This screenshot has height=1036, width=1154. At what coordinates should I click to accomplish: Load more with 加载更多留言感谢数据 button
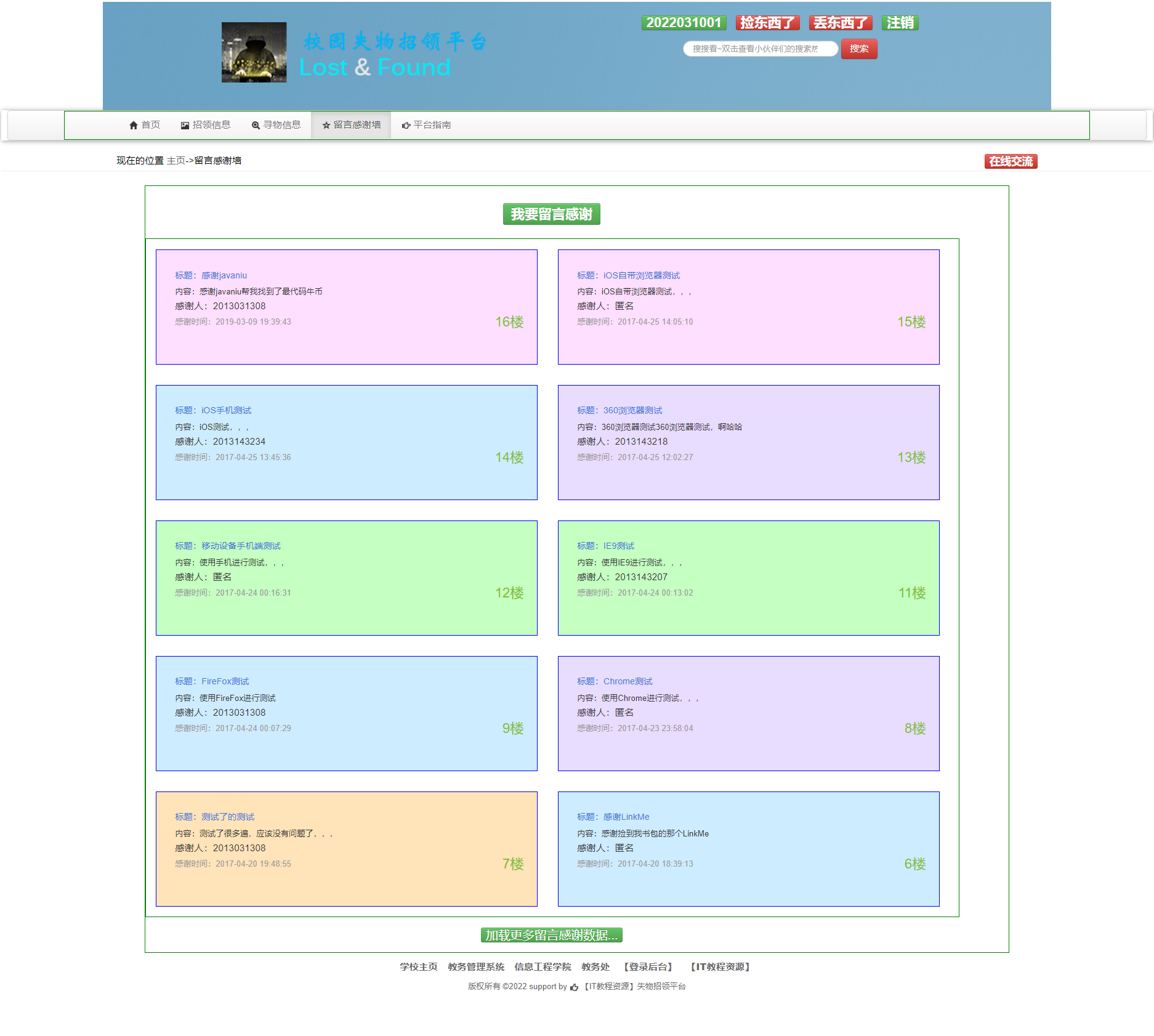pos(551,936)
